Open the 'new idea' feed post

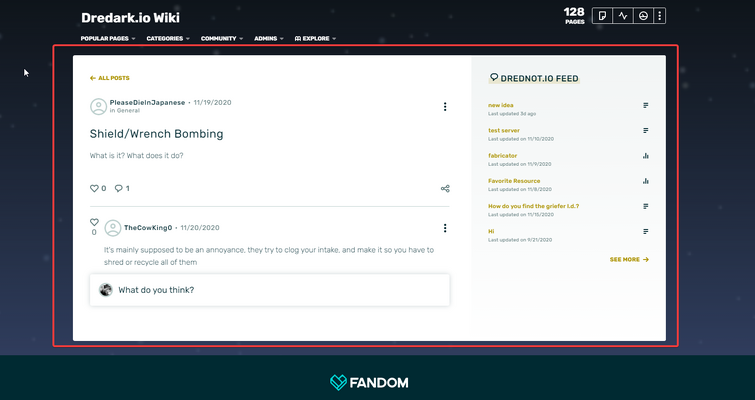[x=501, y=105]
